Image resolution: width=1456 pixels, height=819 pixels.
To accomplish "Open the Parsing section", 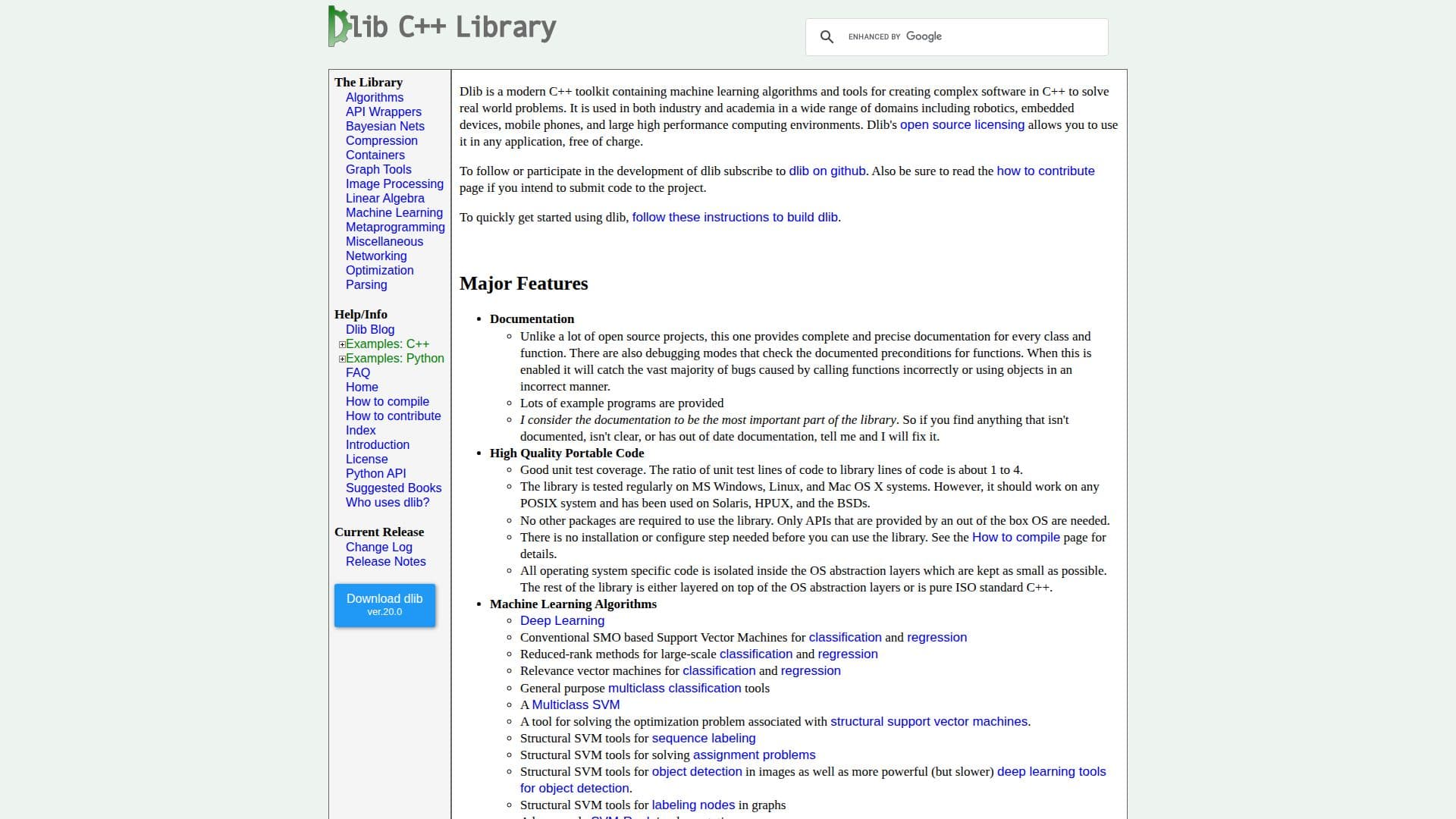I will 366,284.
